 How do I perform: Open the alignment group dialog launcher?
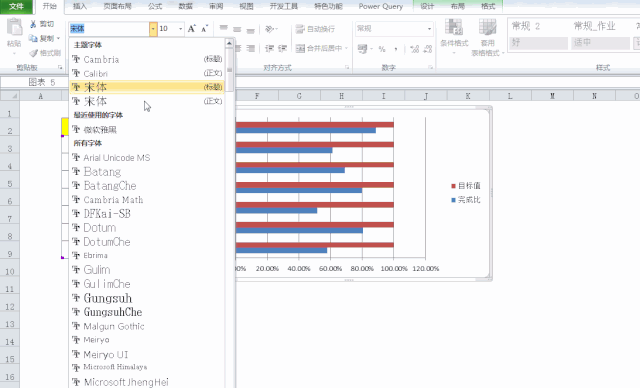[347, 67]
